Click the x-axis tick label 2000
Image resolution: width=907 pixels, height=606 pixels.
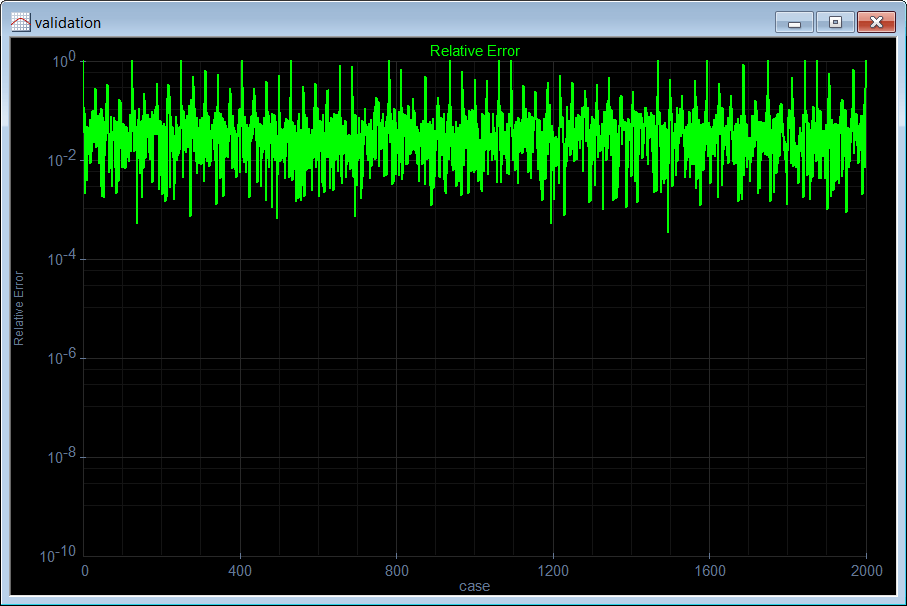(867, 571)
